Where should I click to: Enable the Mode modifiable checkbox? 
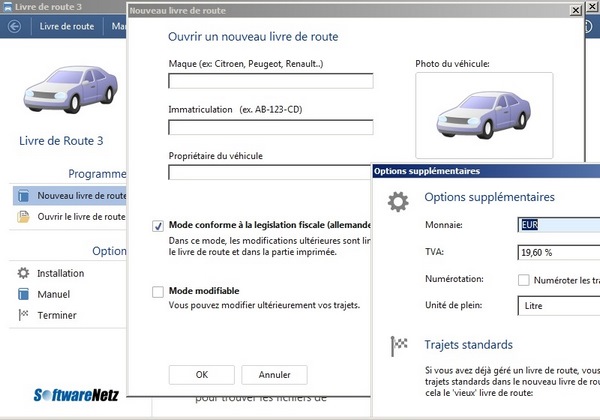158,292
